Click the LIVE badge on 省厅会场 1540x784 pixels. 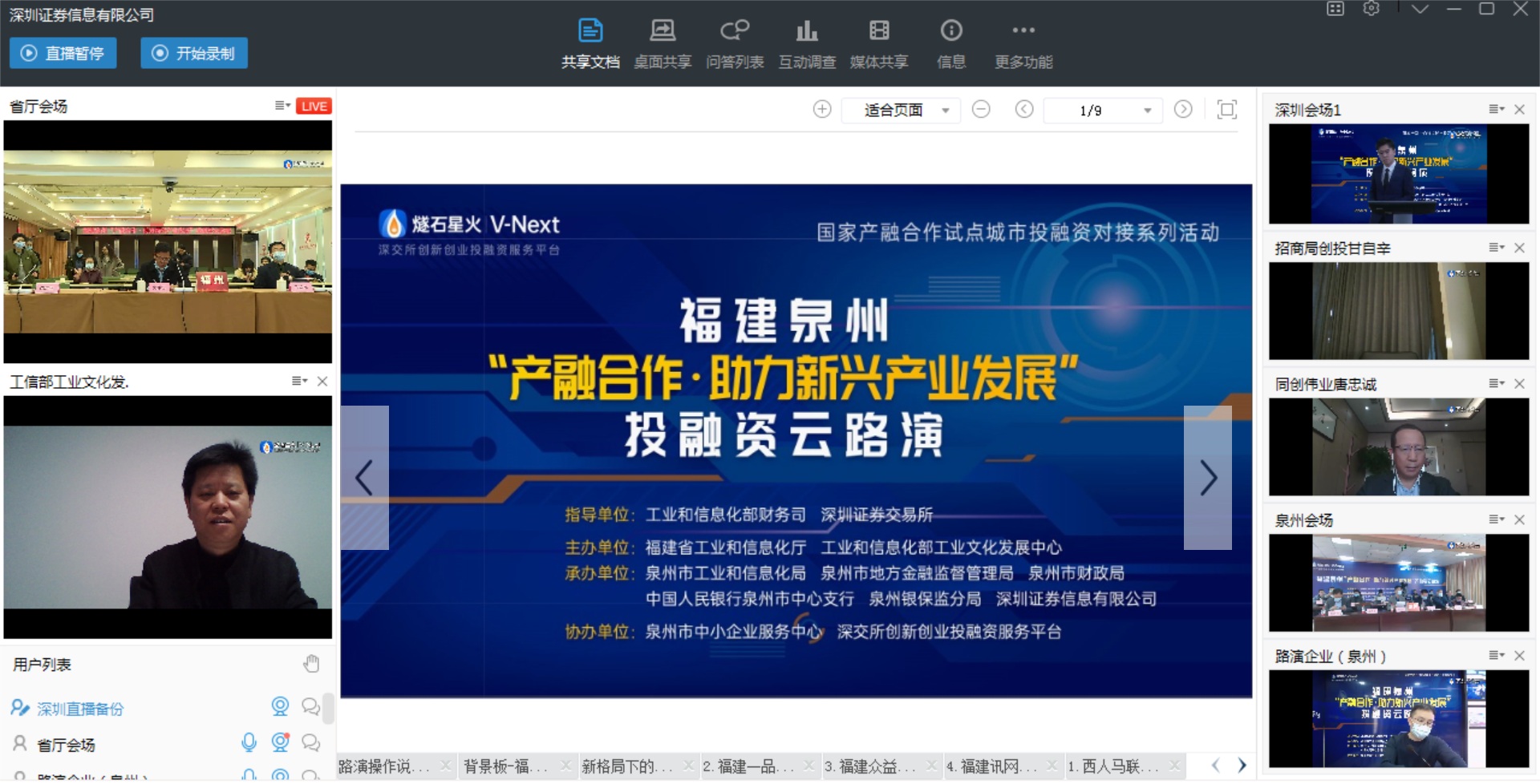pos(314,106)
